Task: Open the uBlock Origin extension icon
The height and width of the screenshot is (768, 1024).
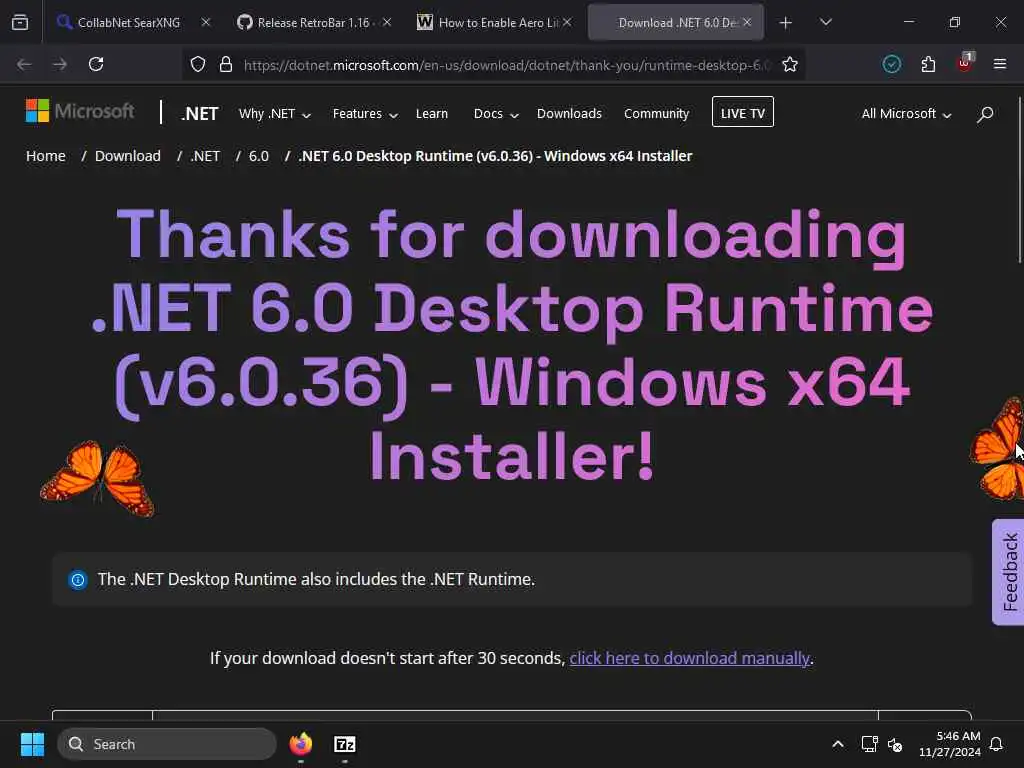Action: coord(965,63)
